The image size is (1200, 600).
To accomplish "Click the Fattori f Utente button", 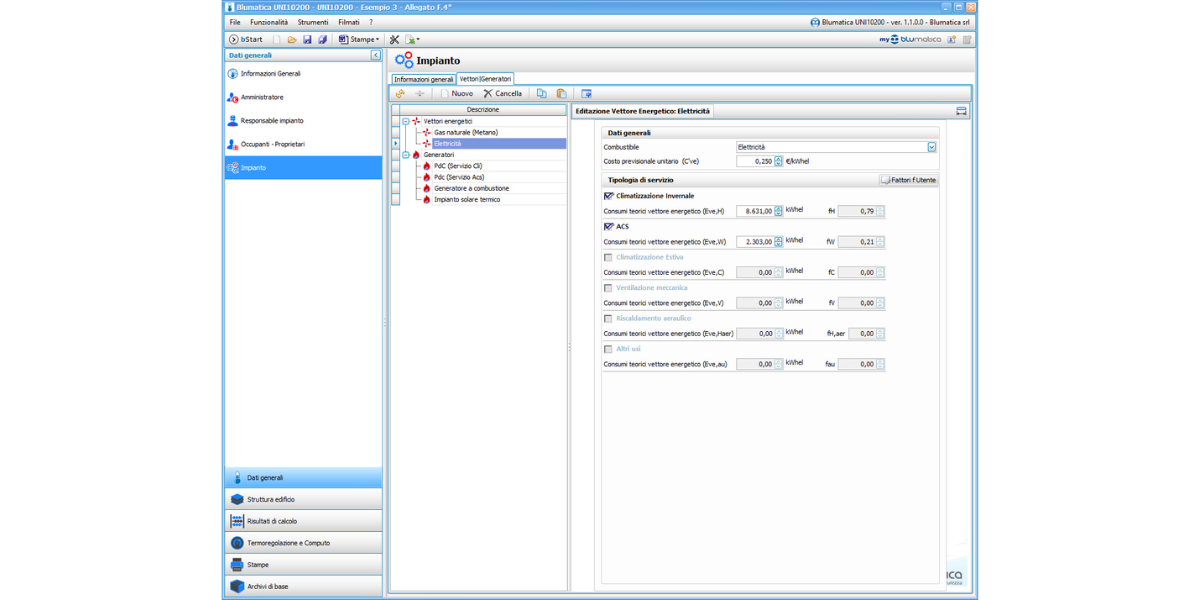I will (x=908, y=180).
